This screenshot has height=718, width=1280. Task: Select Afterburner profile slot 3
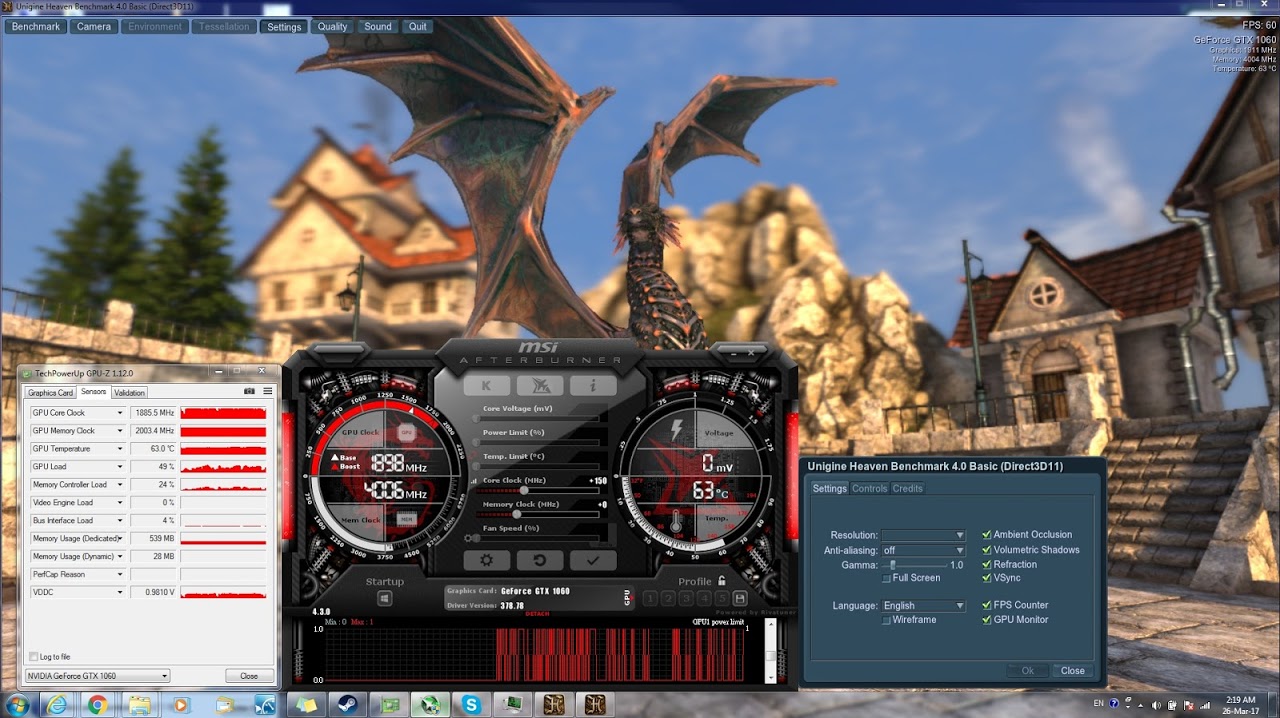[686, 598]
